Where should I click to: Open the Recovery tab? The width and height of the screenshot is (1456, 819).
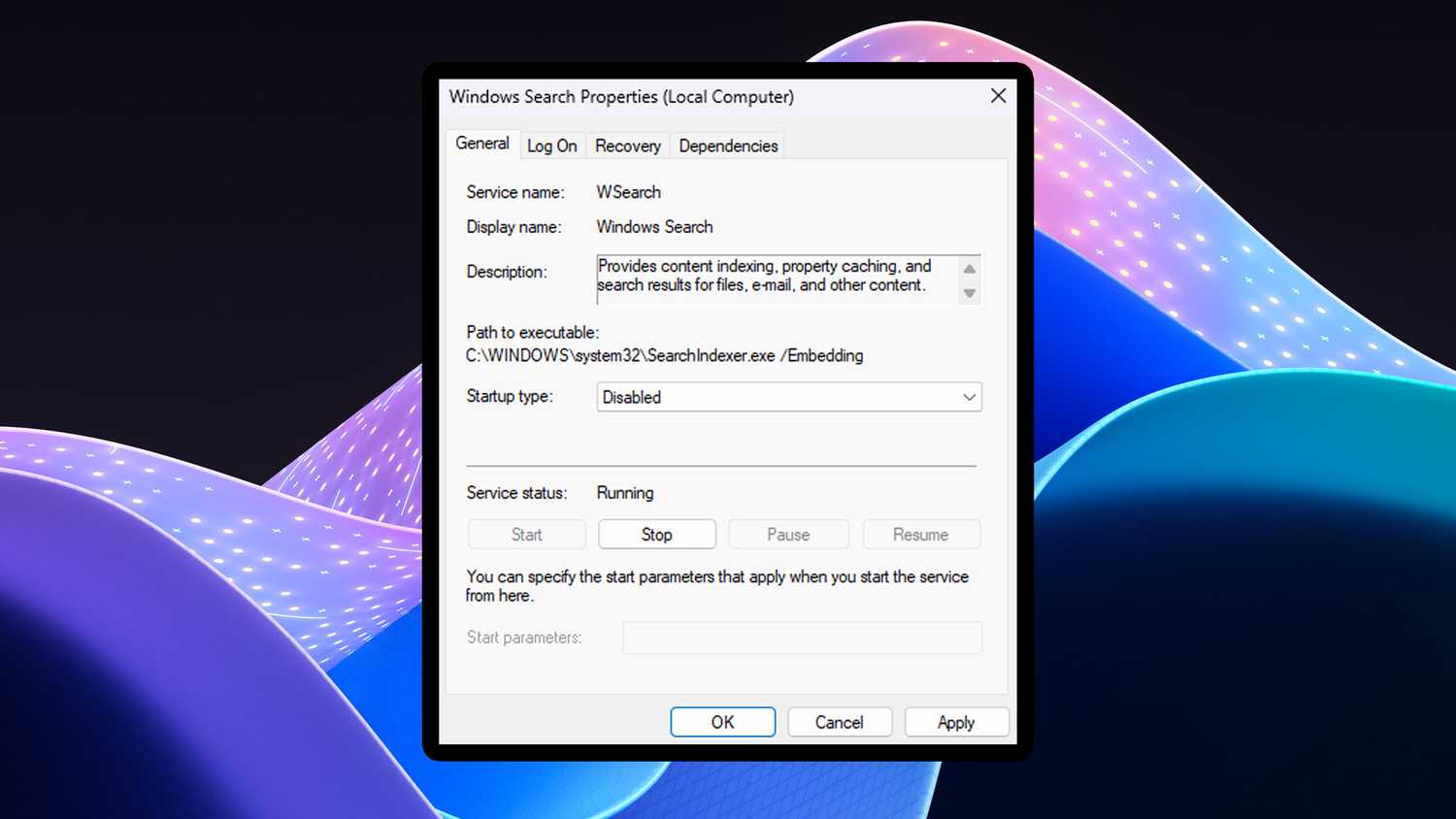click(x=626, y=146)
